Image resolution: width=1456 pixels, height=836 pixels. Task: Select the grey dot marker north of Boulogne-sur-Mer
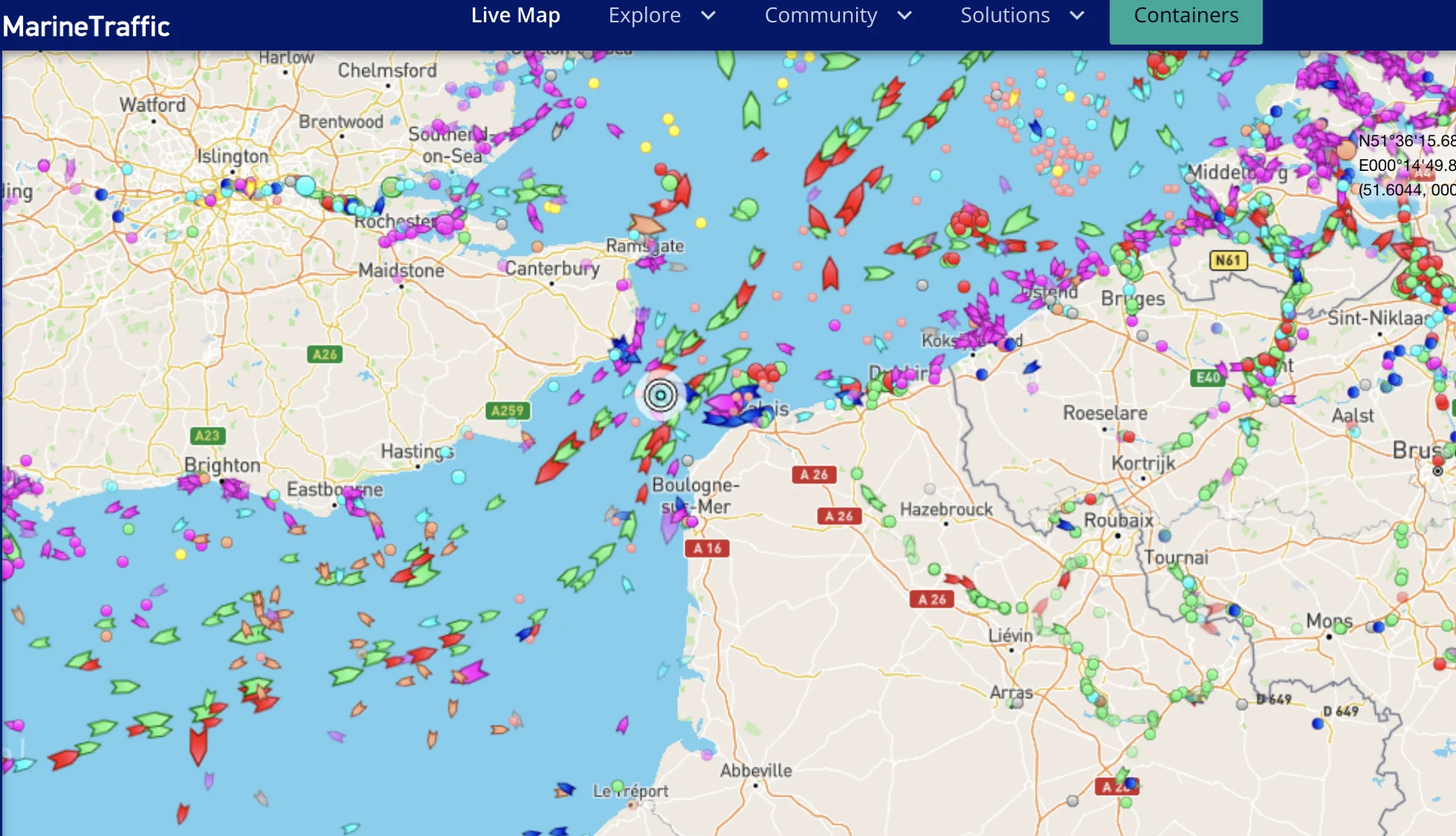tap(687, 460)
